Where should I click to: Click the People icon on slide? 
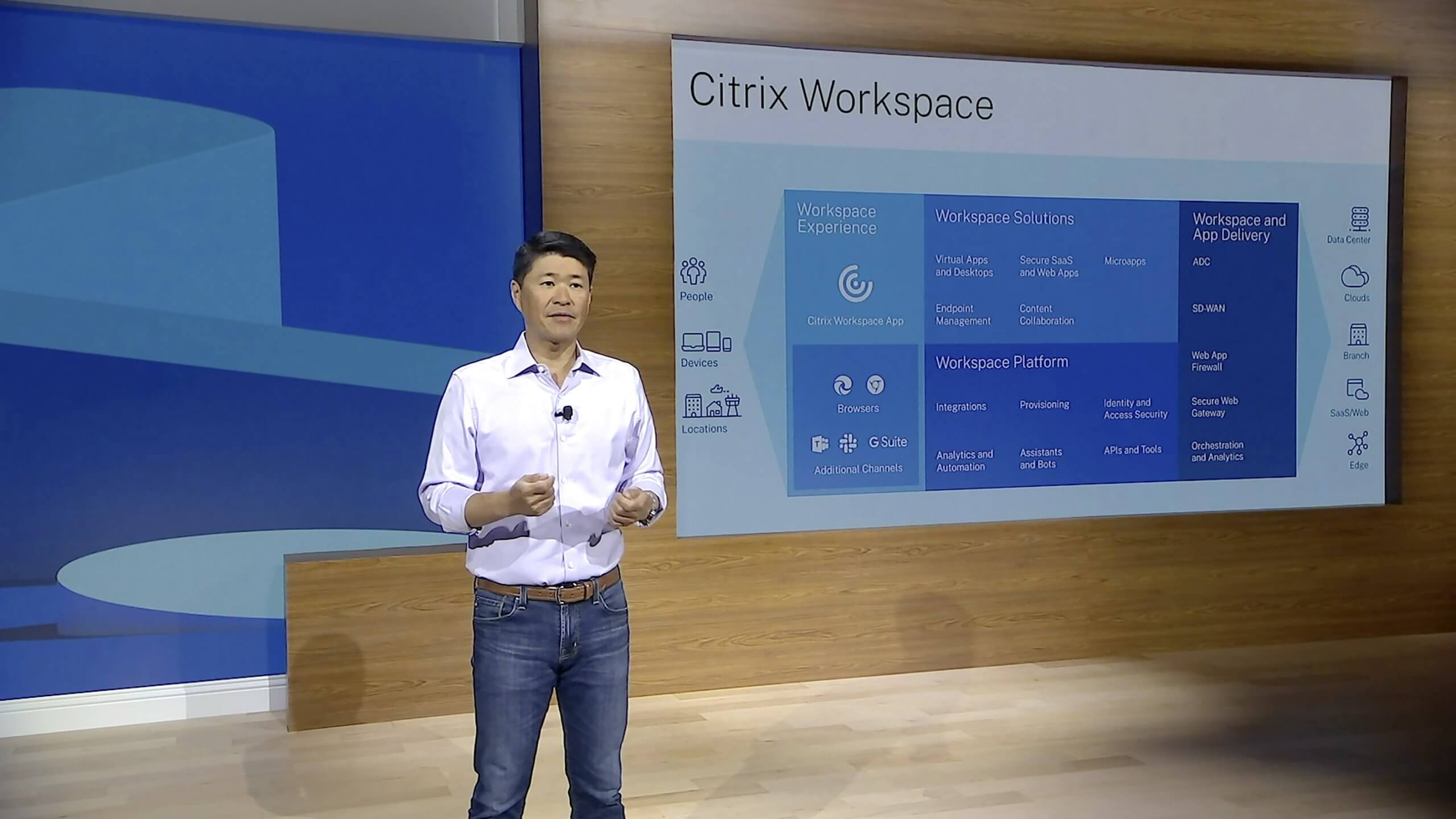point(693,271)
